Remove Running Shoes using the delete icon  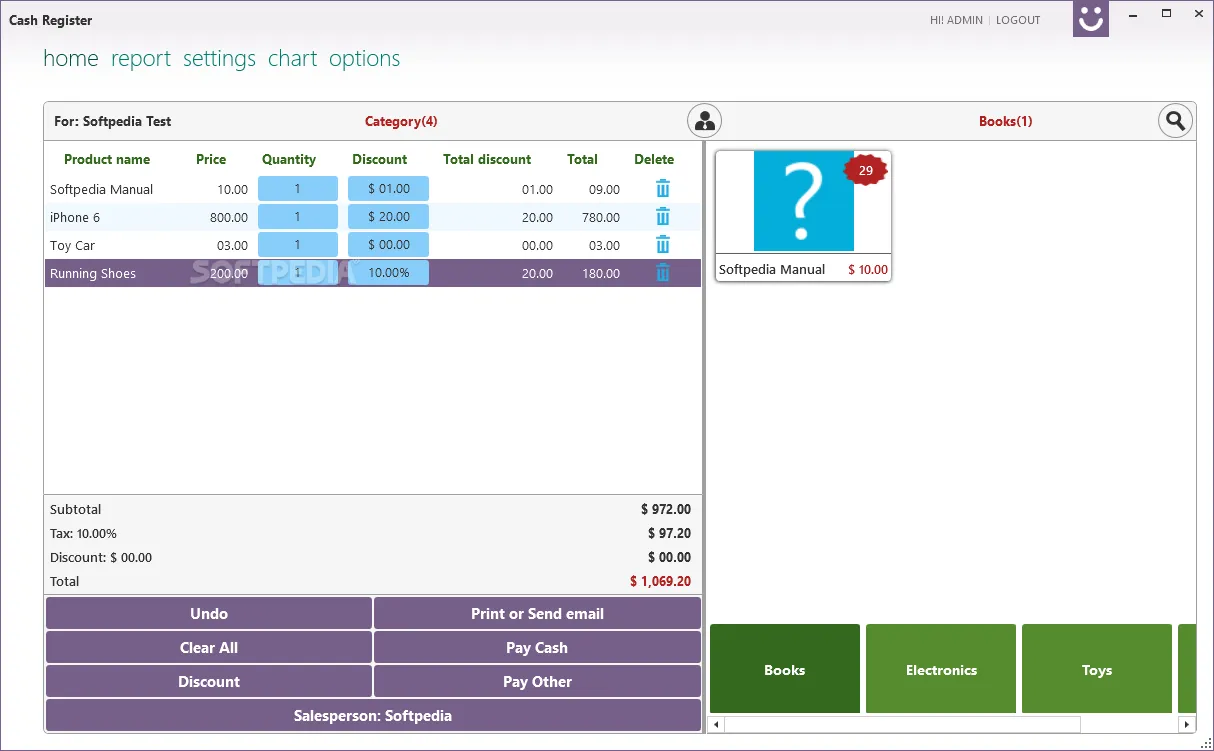662,272
